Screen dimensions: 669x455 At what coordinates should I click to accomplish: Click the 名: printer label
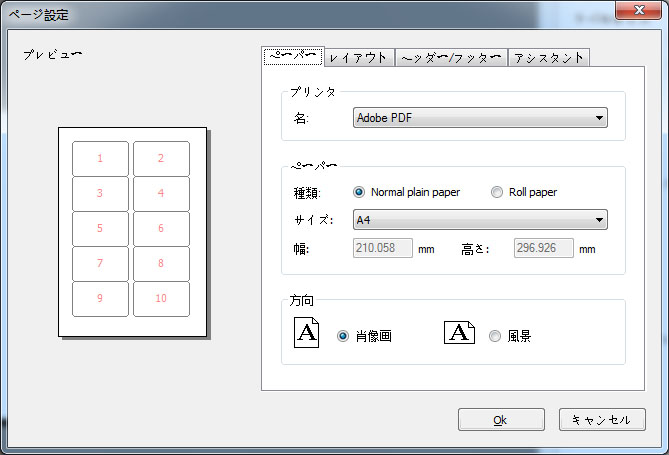[x=301, y=118]
